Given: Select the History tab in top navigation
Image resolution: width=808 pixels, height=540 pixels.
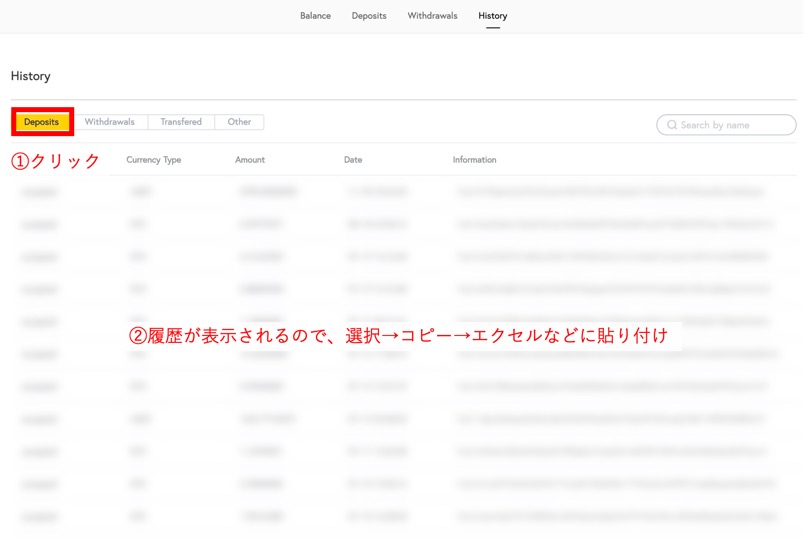Looking at the screenshot, I should click(x=493, y=16).
